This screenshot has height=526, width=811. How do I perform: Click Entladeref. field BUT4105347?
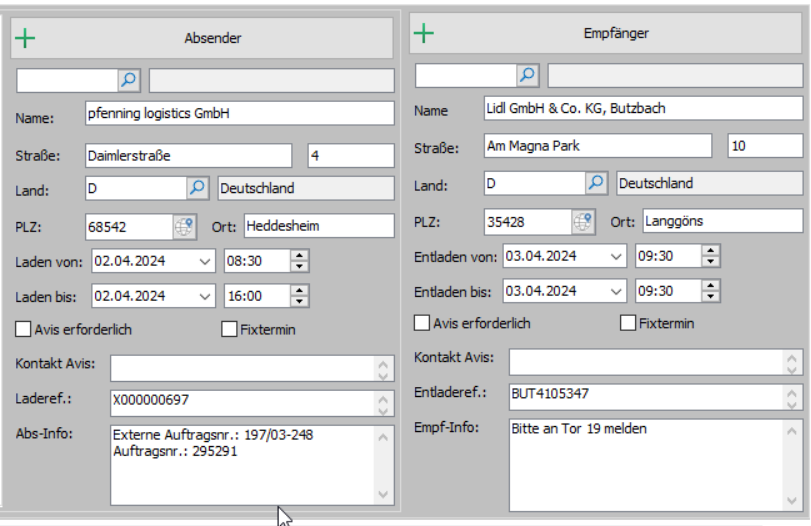point(656,397)
